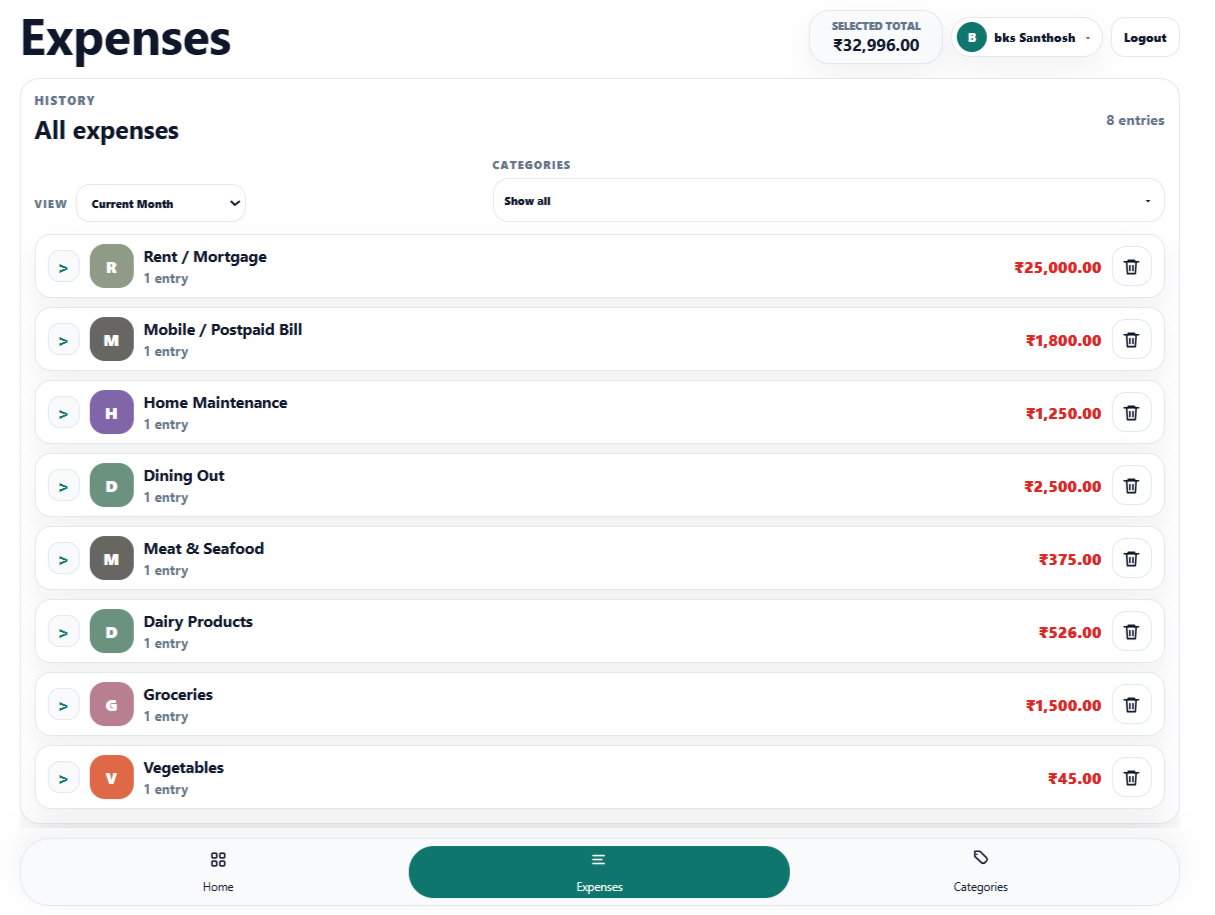Open the bks Santhosh account menu
The image size is (1215, 915).
[1027, 38]
